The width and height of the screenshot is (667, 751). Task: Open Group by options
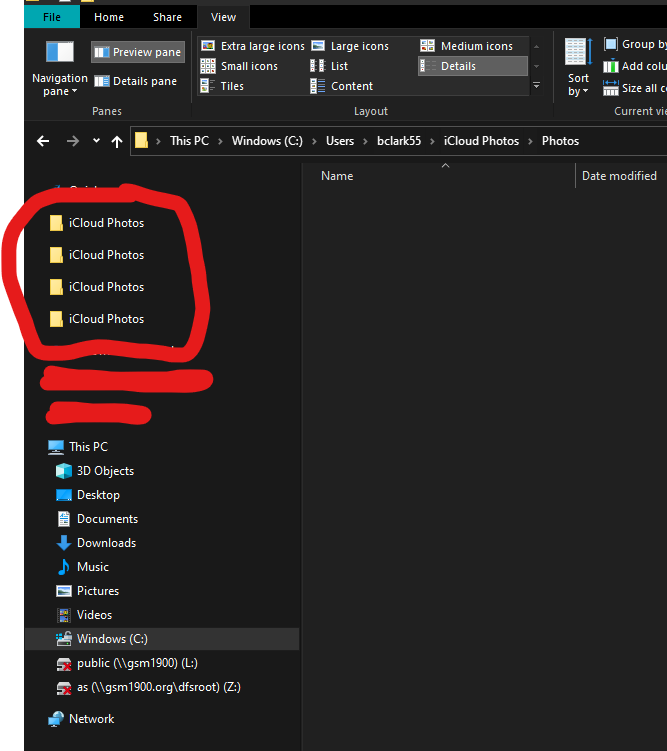[634, 44]
